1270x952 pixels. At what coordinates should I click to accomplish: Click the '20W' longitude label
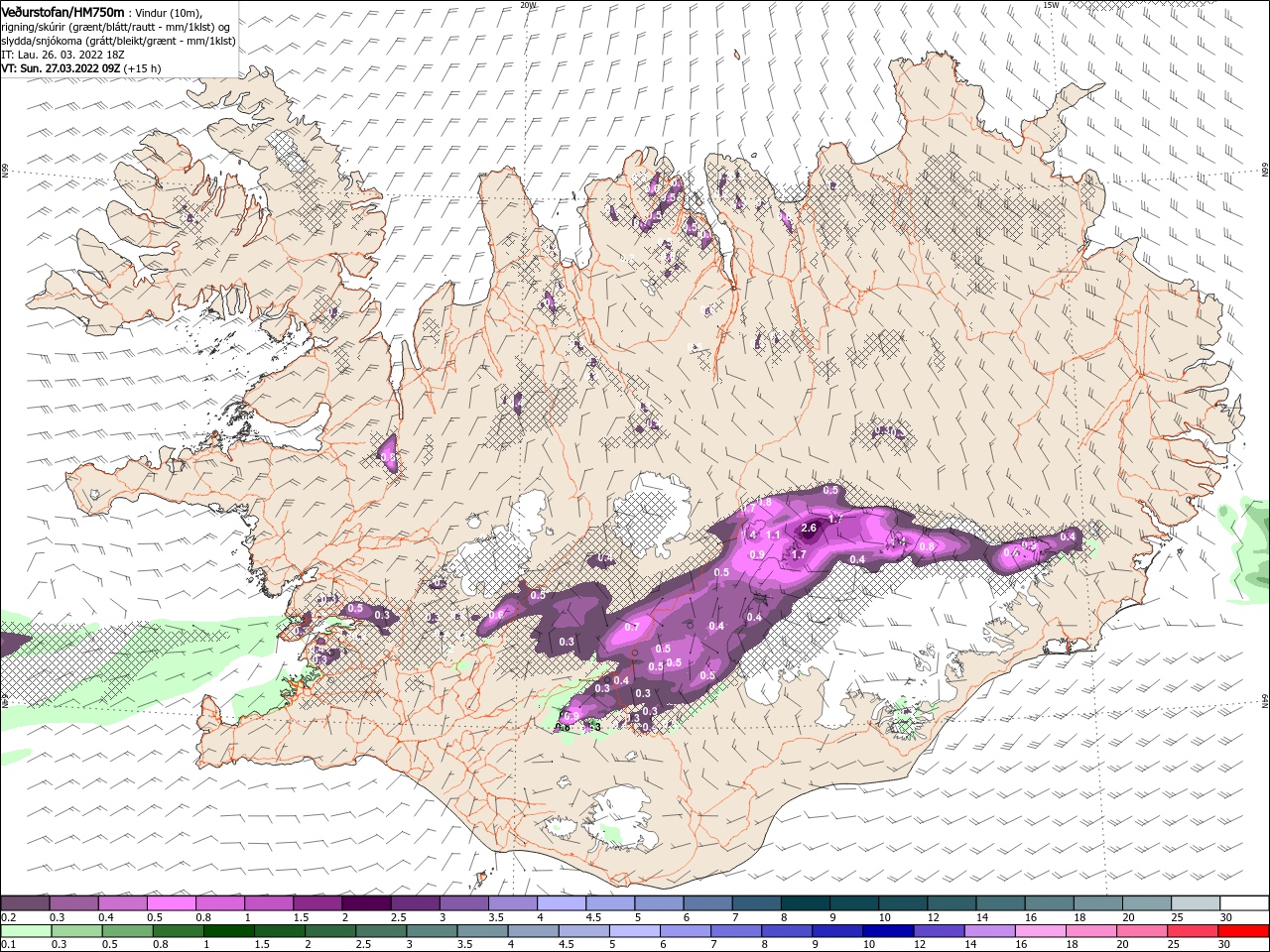(x=528, y=5)
